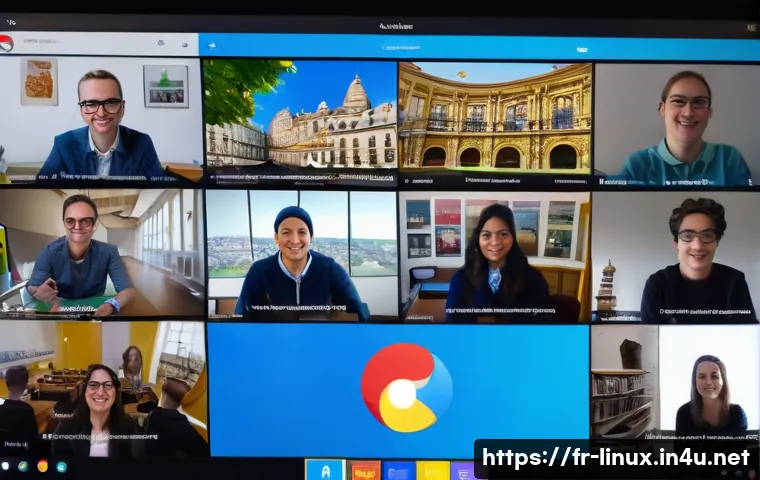Open the purple tile in the taskbar
This screenshot has height=480, width=760.
tap(463, 470)
